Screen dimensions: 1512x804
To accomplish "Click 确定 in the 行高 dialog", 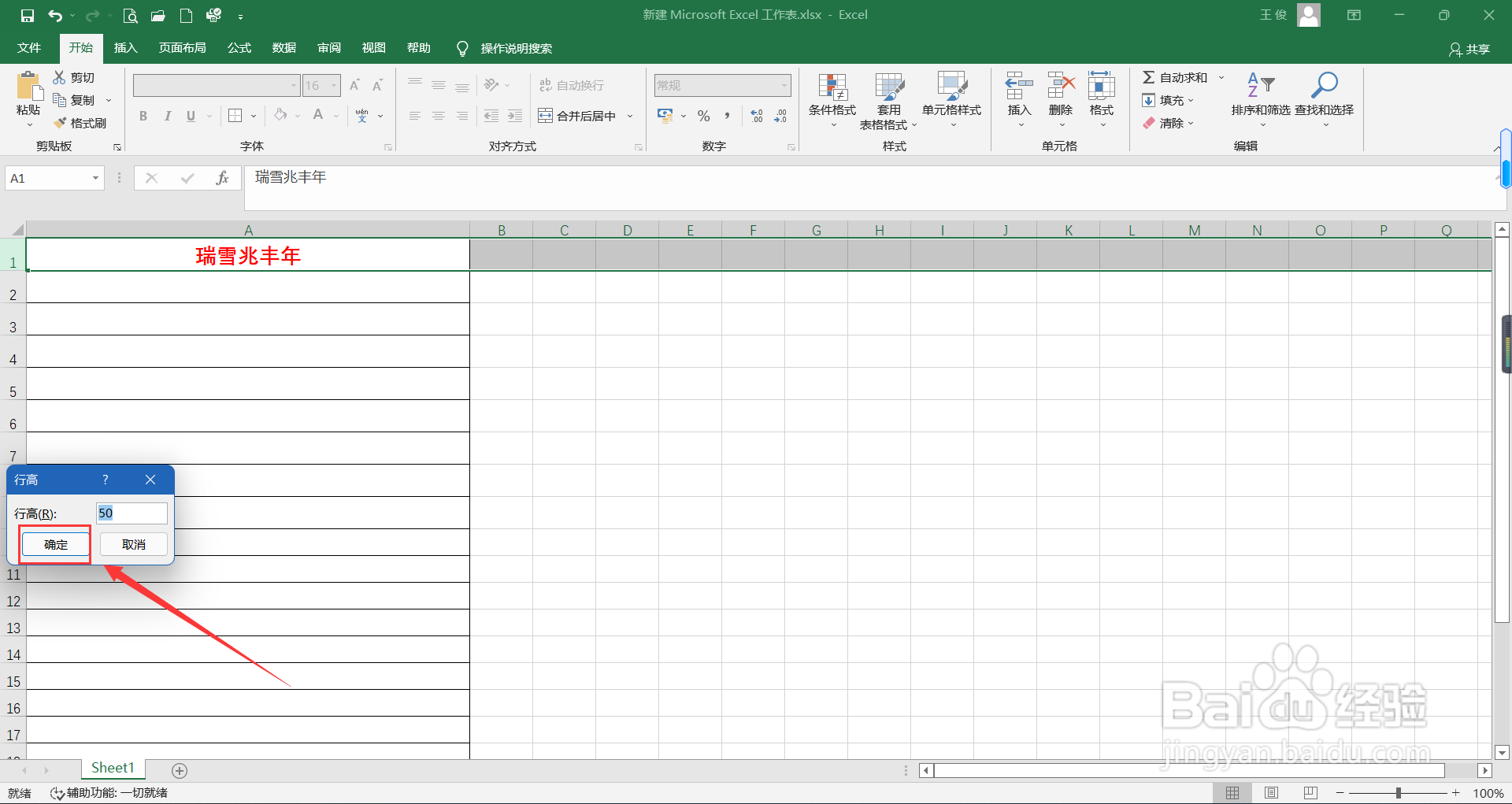I will coord(56,544).
